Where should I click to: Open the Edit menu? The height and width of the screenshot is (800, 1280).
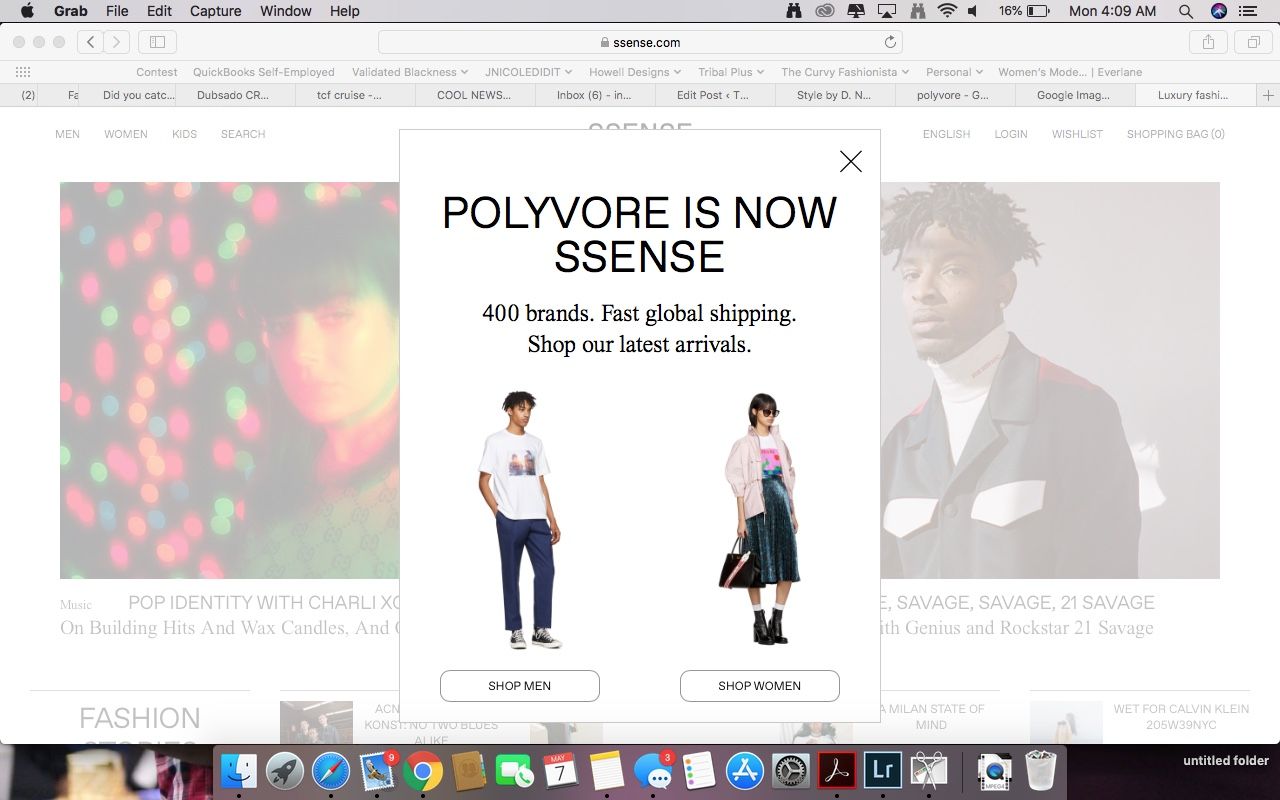159,11
